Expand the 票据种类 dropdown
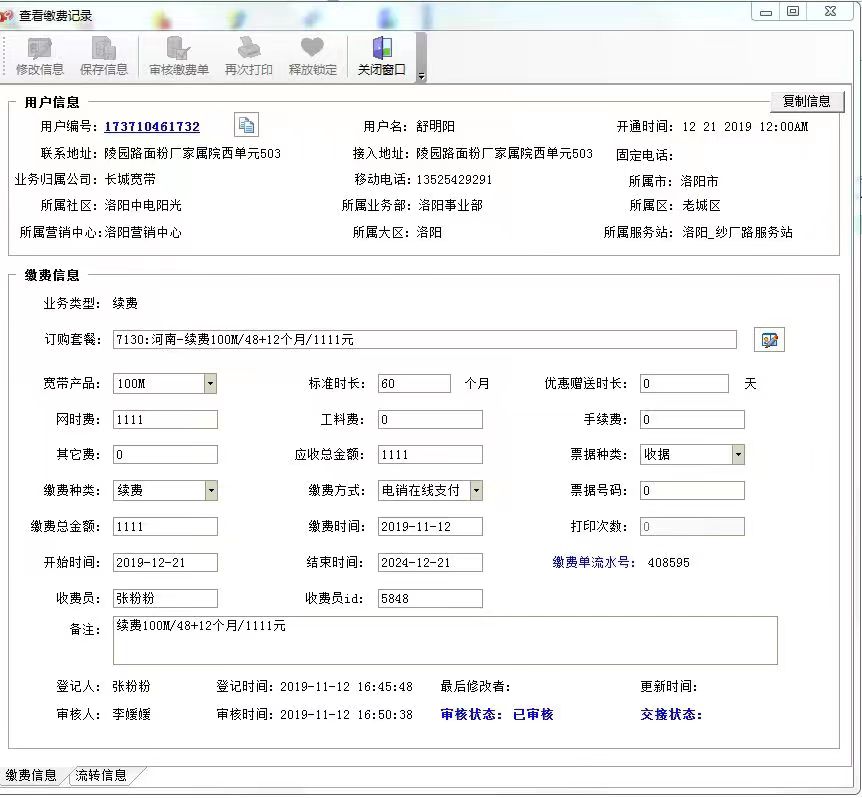Viewport: 862px width, 798px height. click(x=738, y=455)
